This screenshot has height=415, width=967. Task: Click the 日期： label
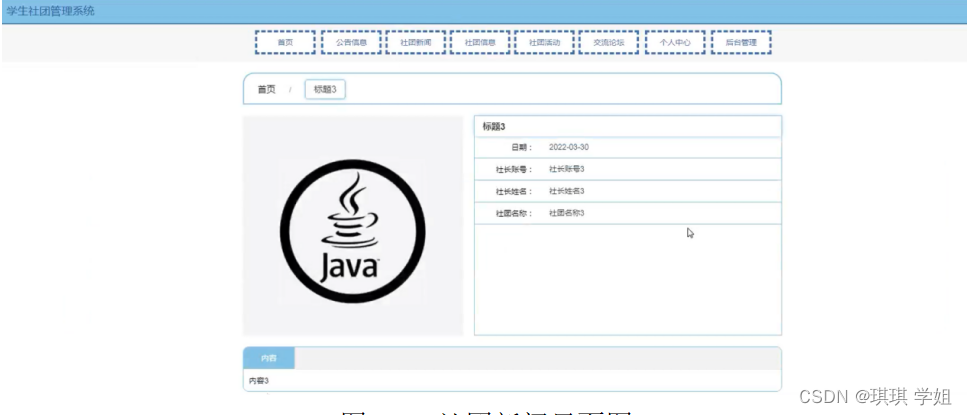click(x=522, y=147)
